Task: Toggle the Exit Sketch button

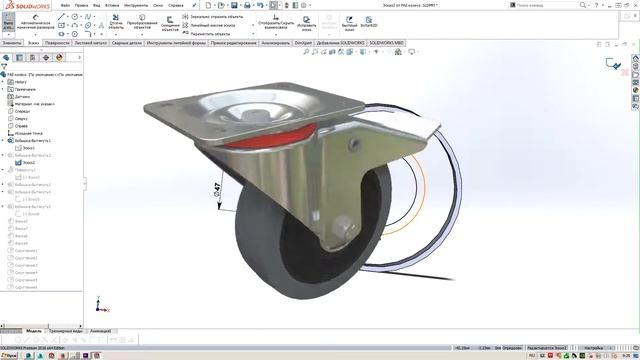Action: [x=8, y=22]
